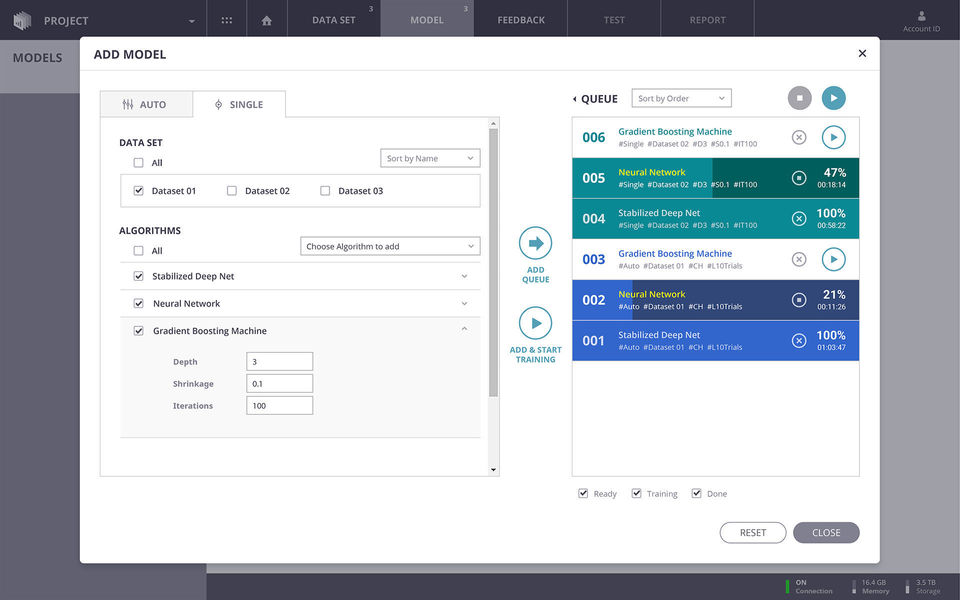Stop training queue item 005

click(799, 178)
